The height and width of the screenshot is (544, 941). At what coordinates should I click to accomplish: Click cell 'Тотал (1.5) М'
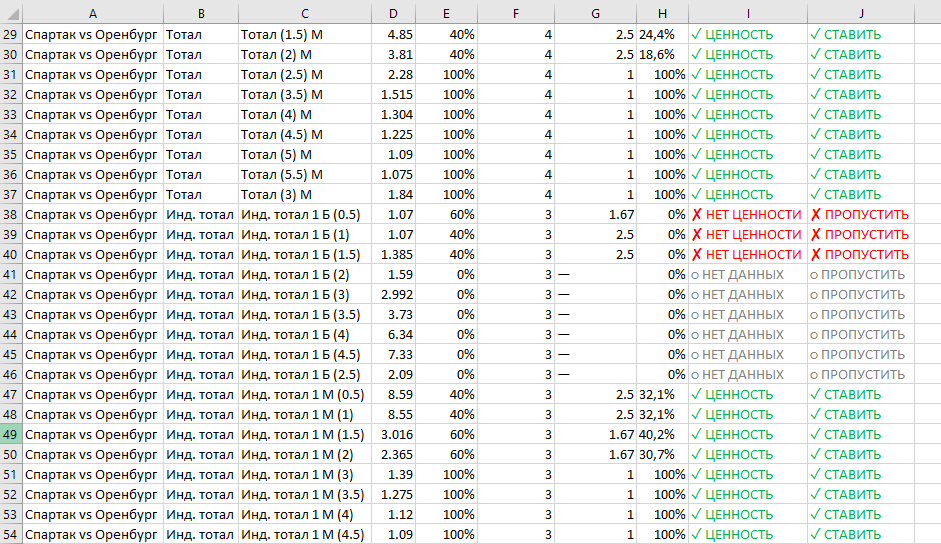[282, 34]
